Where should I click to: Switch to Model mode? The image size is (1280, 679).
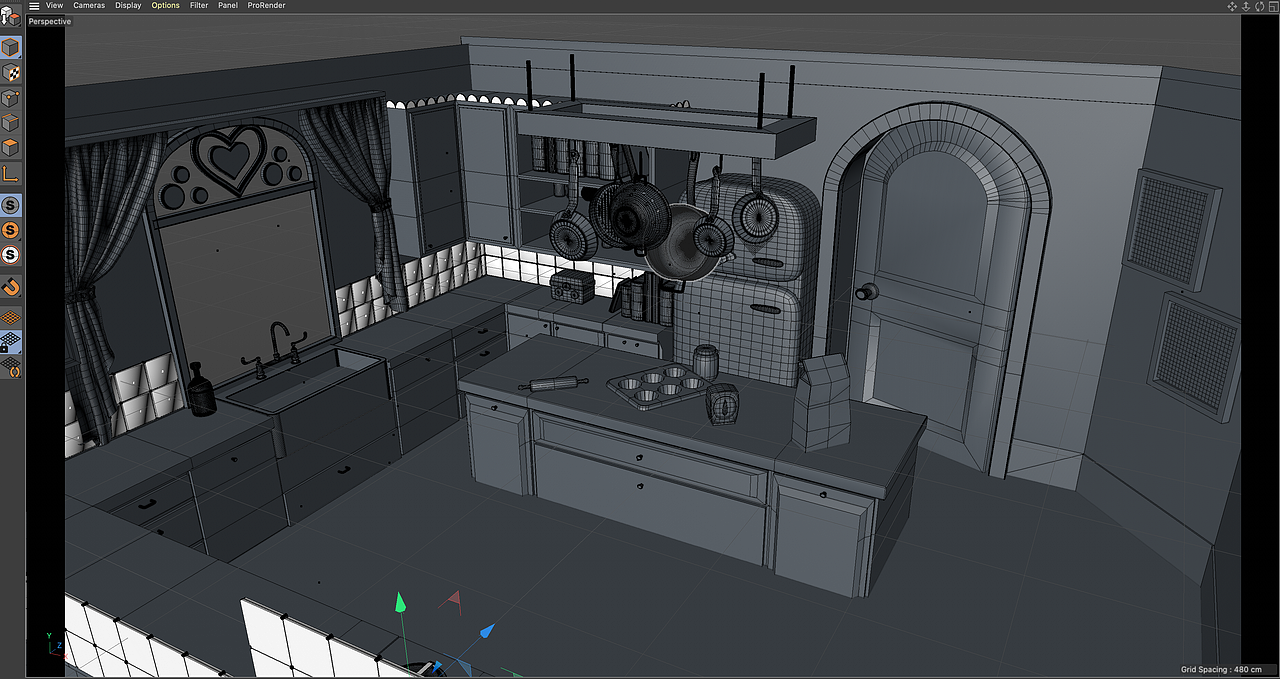11,47
